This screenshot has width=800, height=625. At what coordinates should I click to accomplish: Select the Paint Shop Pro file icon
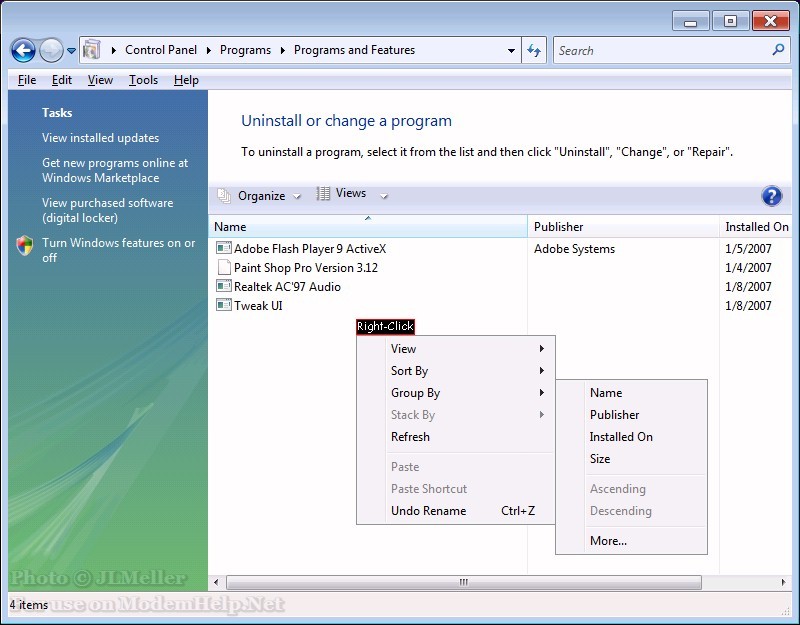pos(223,267)
